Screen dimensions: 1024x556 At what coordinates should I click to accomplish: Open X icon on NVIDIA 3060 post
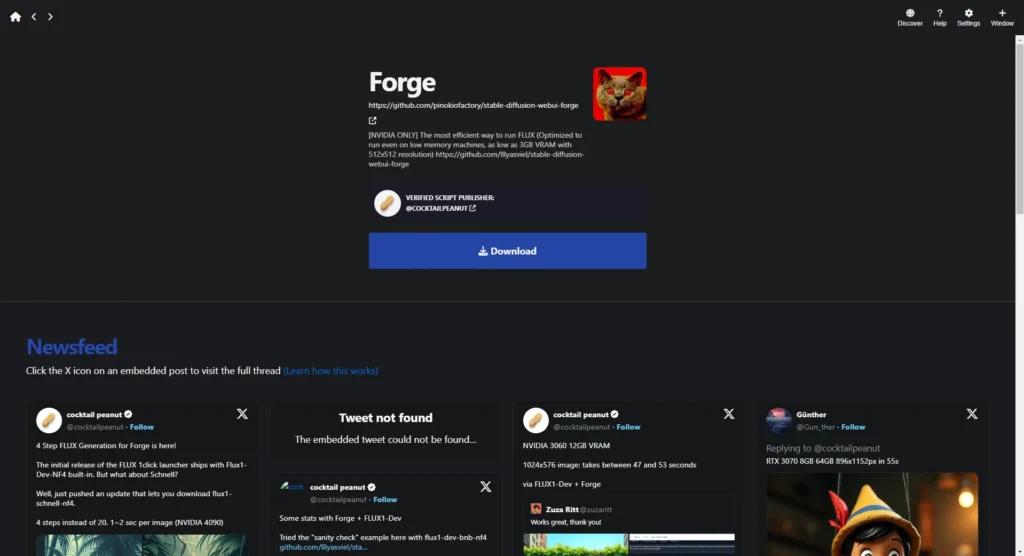click(x=729, y=414)
